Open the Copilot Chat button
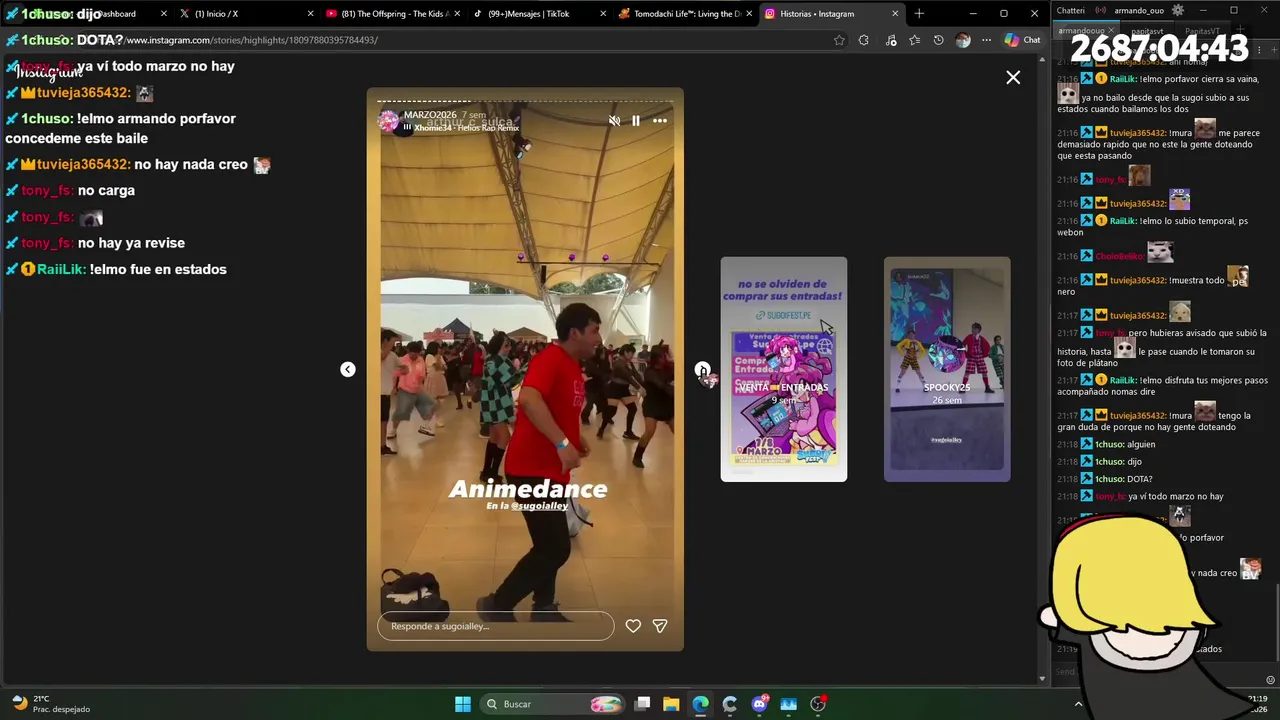 point(1023,40)
